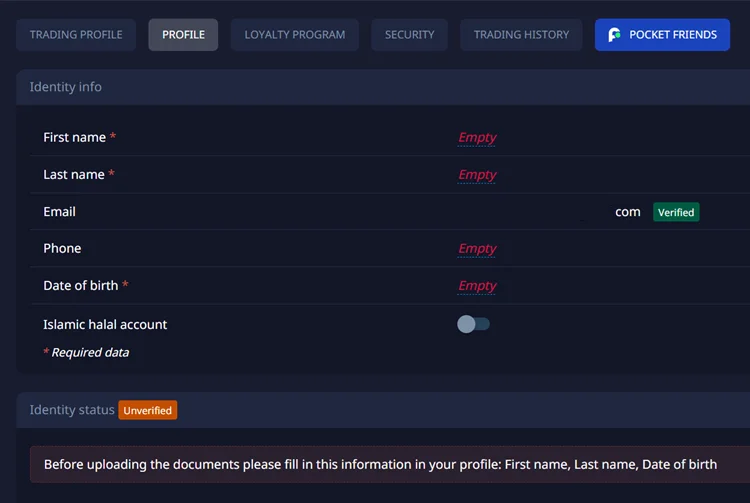View the Trading History tab
Screen dimensions: 750x503
pyautogui.click(x=521, y=35)
